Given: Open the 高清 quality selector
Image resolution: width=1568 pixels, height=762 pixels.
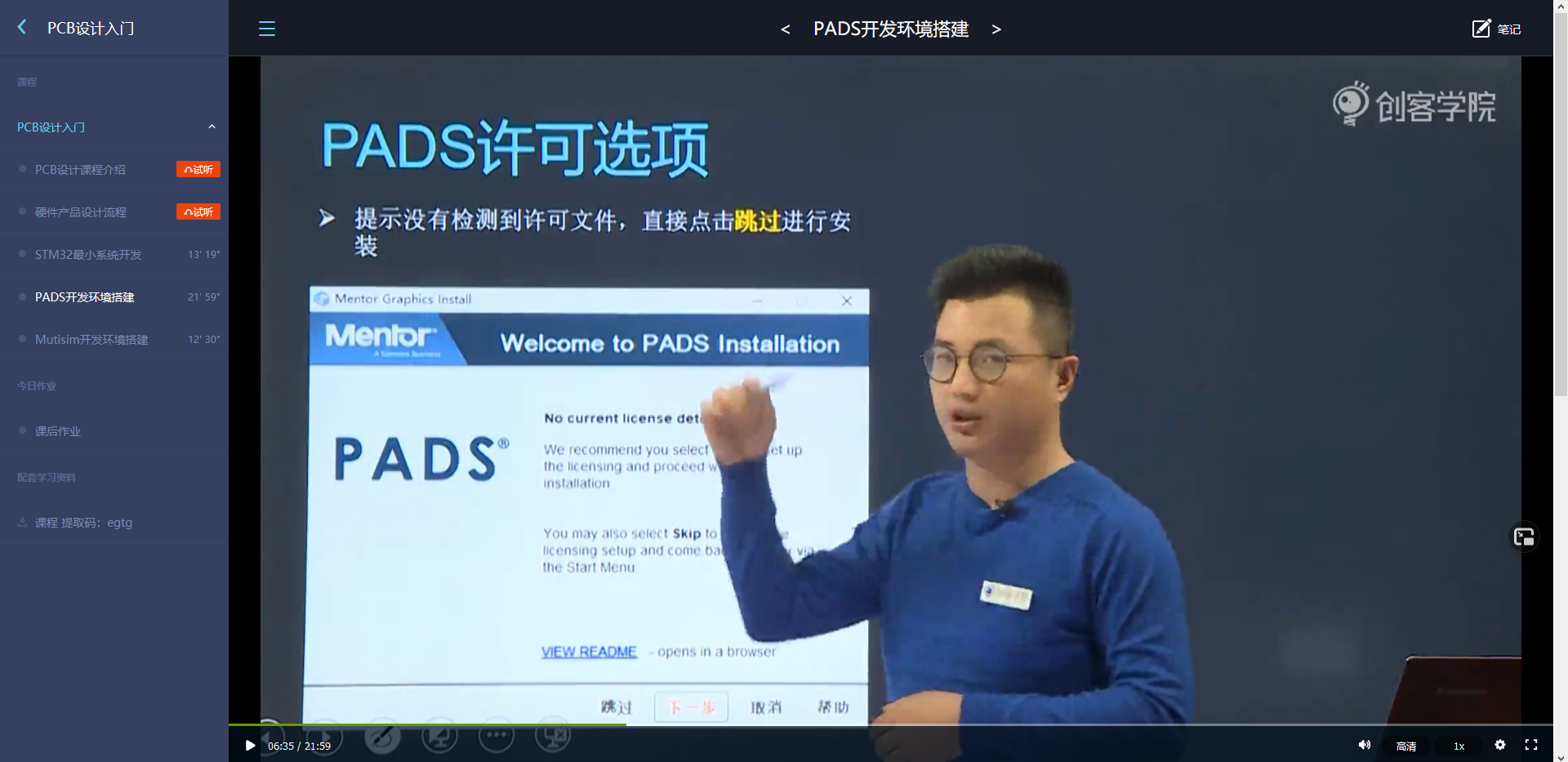Looking at the screenshot, I should point(1406,746).
